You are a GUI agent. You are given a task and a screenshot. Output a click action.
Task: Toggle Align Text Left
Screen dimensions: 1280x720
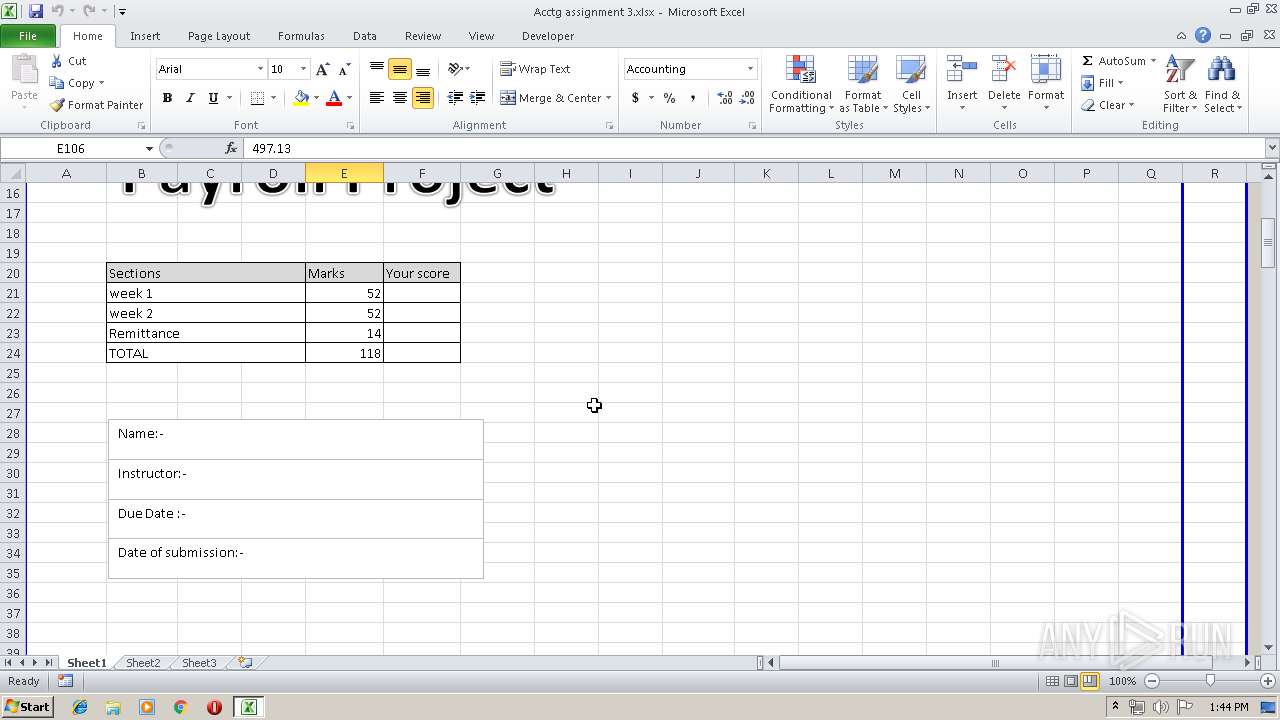click(377, 98)
